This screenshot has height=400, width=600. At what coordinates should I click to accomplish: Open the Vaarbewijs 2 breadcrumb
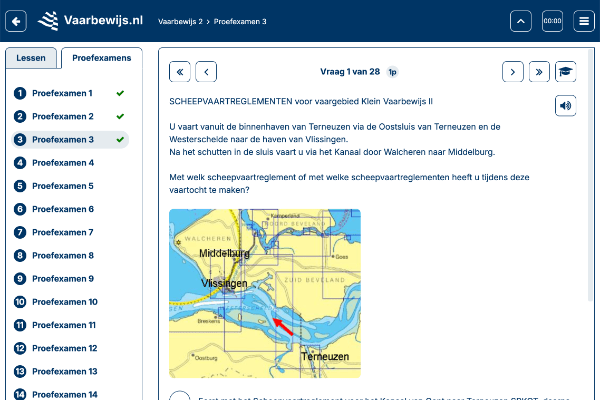pos(180,21)
